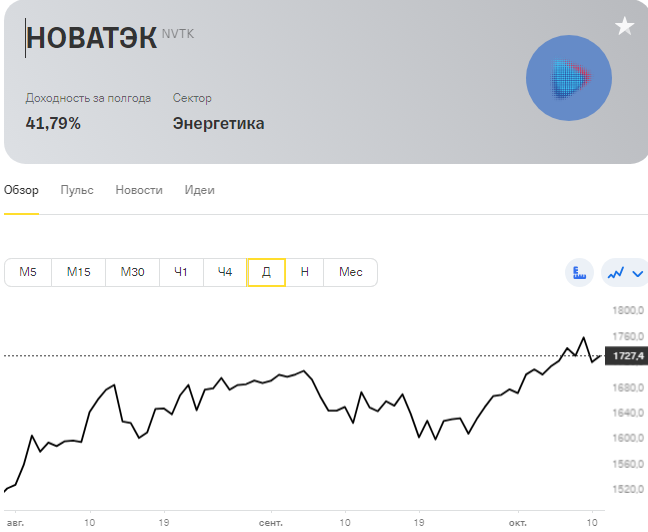648x532 pixels.
Task: Switch to the Пульс tab
Action: click(x=77, y=190)
